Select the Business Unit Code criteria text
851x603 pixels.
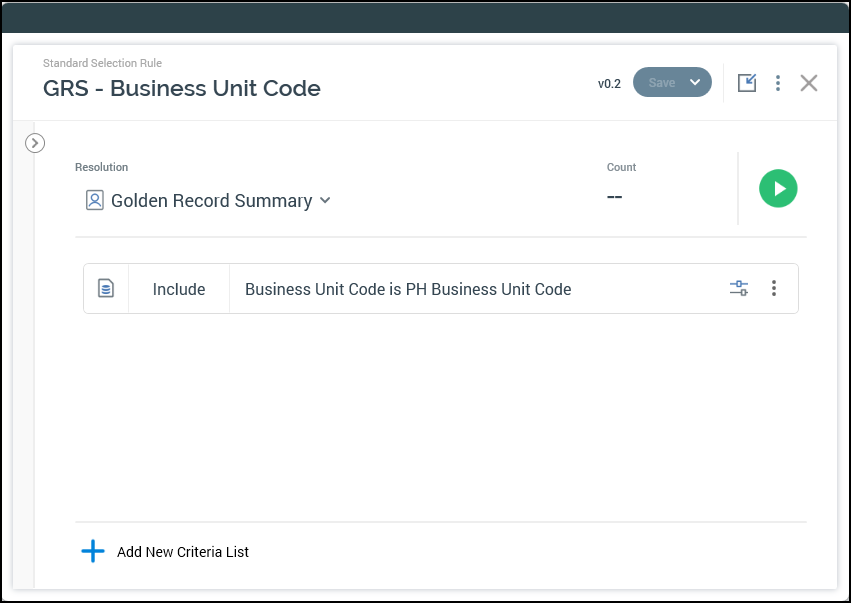tap(408, 289)
